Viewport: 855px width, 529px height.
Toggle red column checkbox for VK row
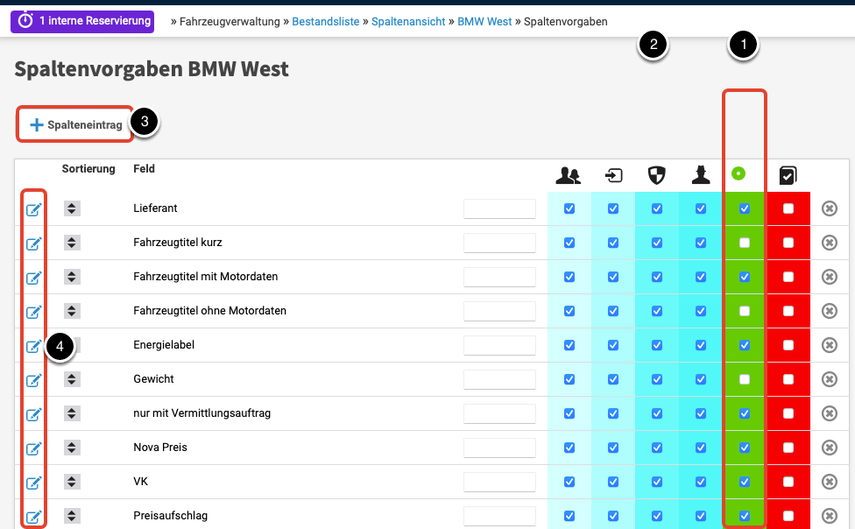[788, 482]
